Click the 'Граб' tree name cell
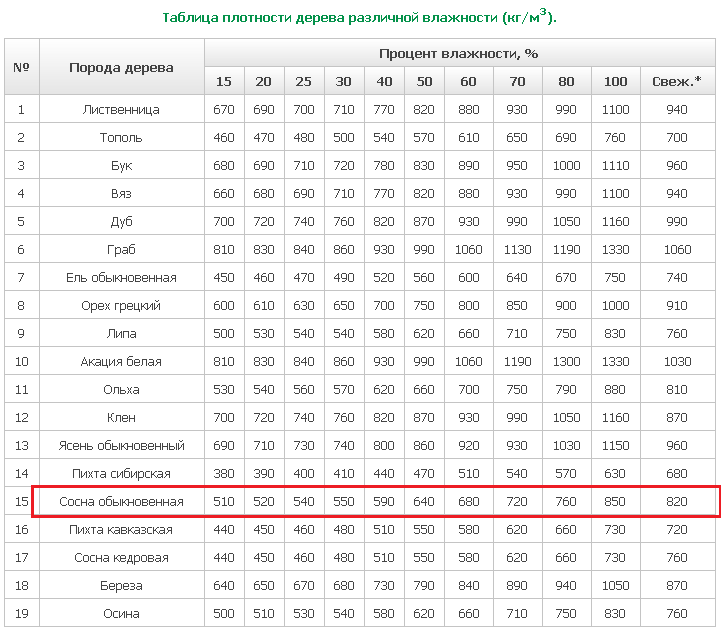721x631 pixels. click(x=122, y=249)
